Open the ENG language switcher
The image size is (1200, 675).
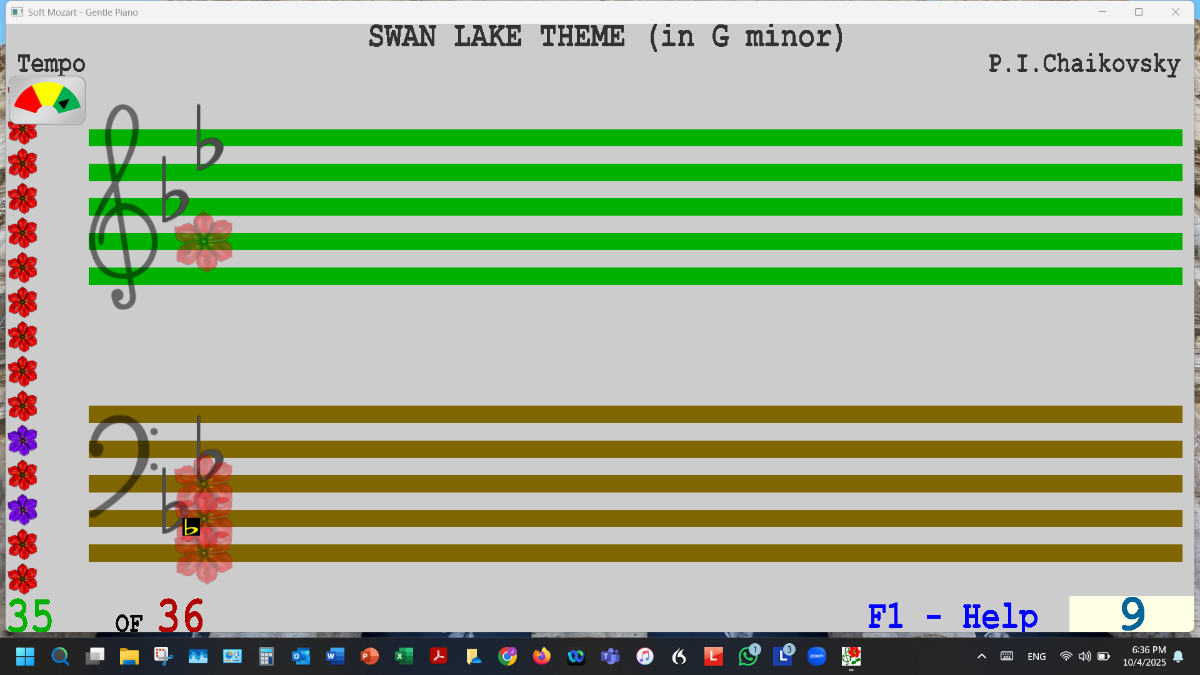(1036, 656)
